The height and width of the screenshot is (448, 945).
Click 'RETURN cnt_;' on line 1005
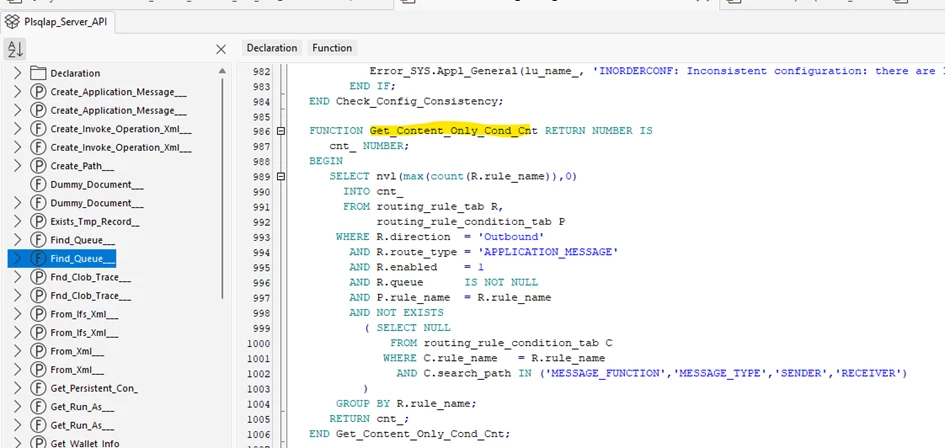pyautogui.click(x=369, y=418)
